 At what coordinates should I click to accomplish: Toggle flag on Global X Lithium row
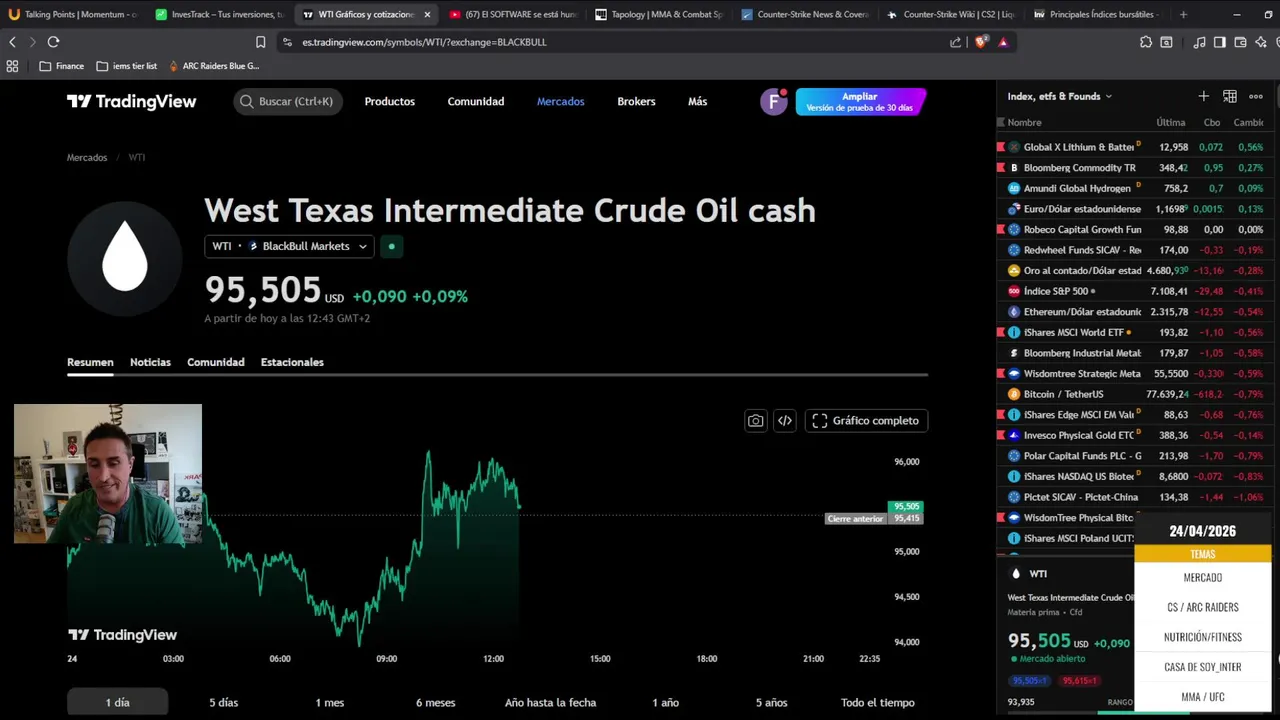pyautogui.click(x=1001, y=147)
